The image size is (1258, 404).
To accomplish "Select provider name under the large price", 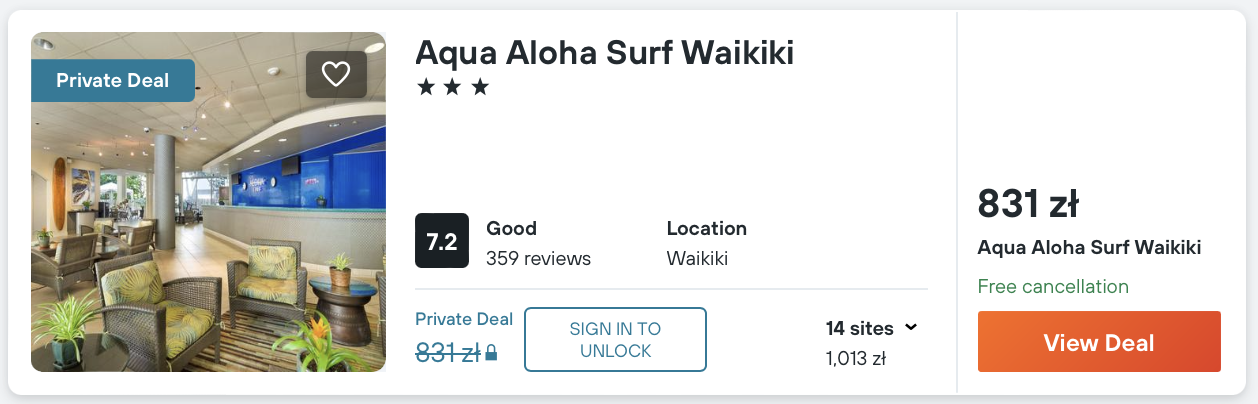I will (x=1089, y=247).
